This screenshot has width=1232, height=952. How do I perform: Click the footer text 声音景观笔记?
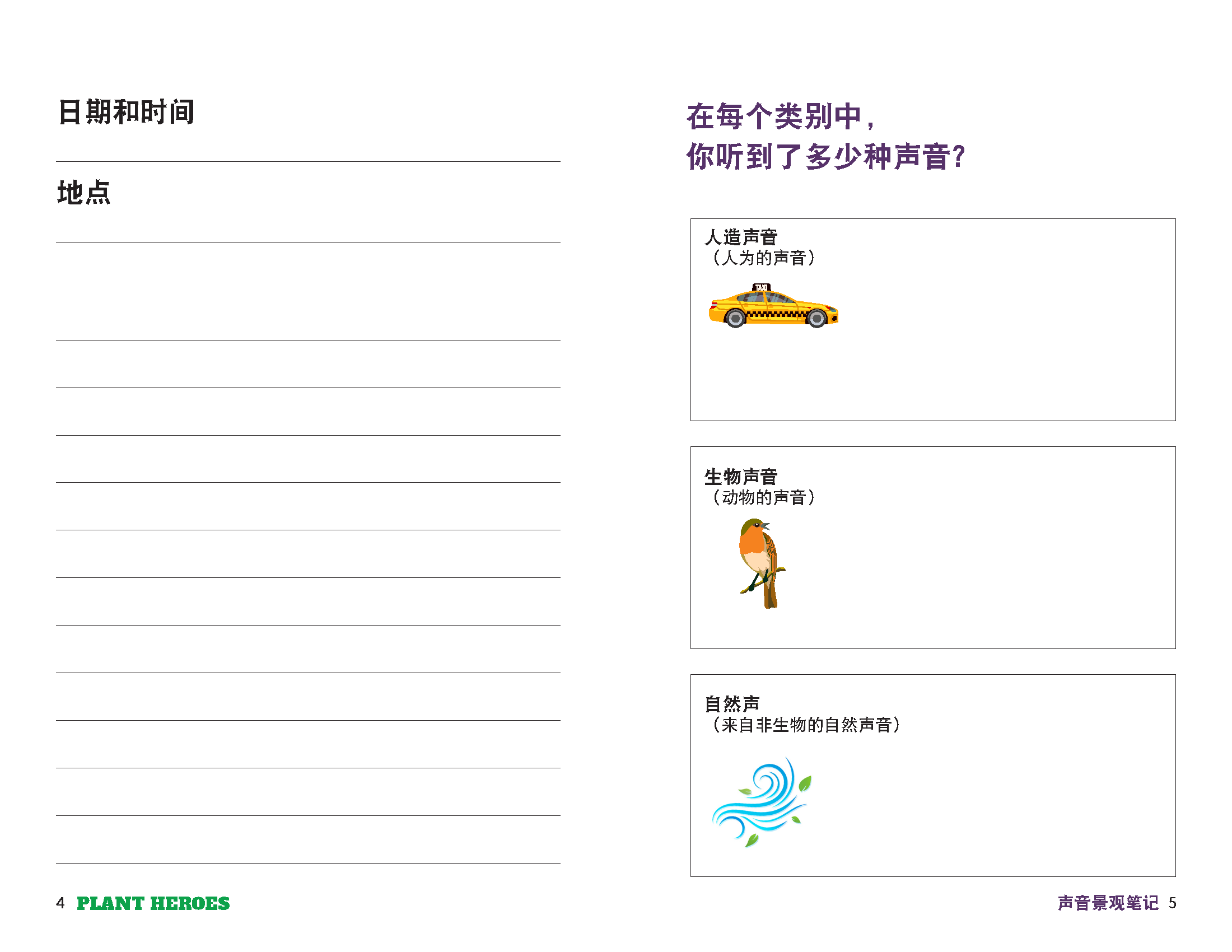[1108, 903]
